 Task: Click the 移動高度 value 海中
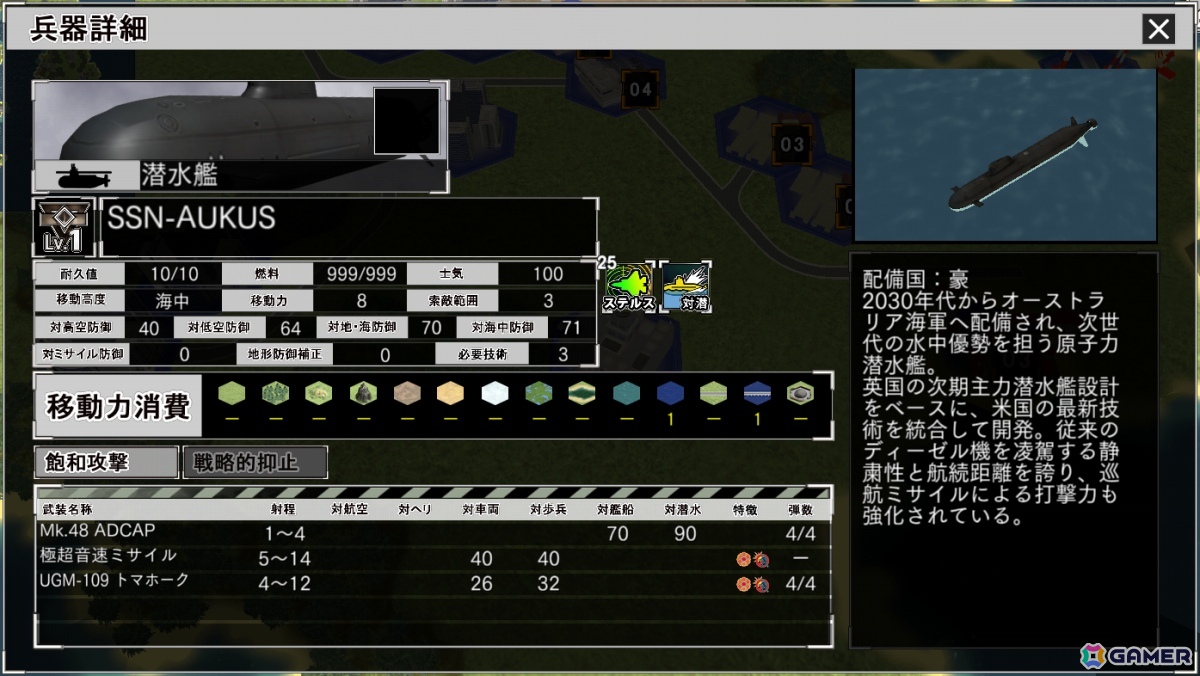click(173, 301)
